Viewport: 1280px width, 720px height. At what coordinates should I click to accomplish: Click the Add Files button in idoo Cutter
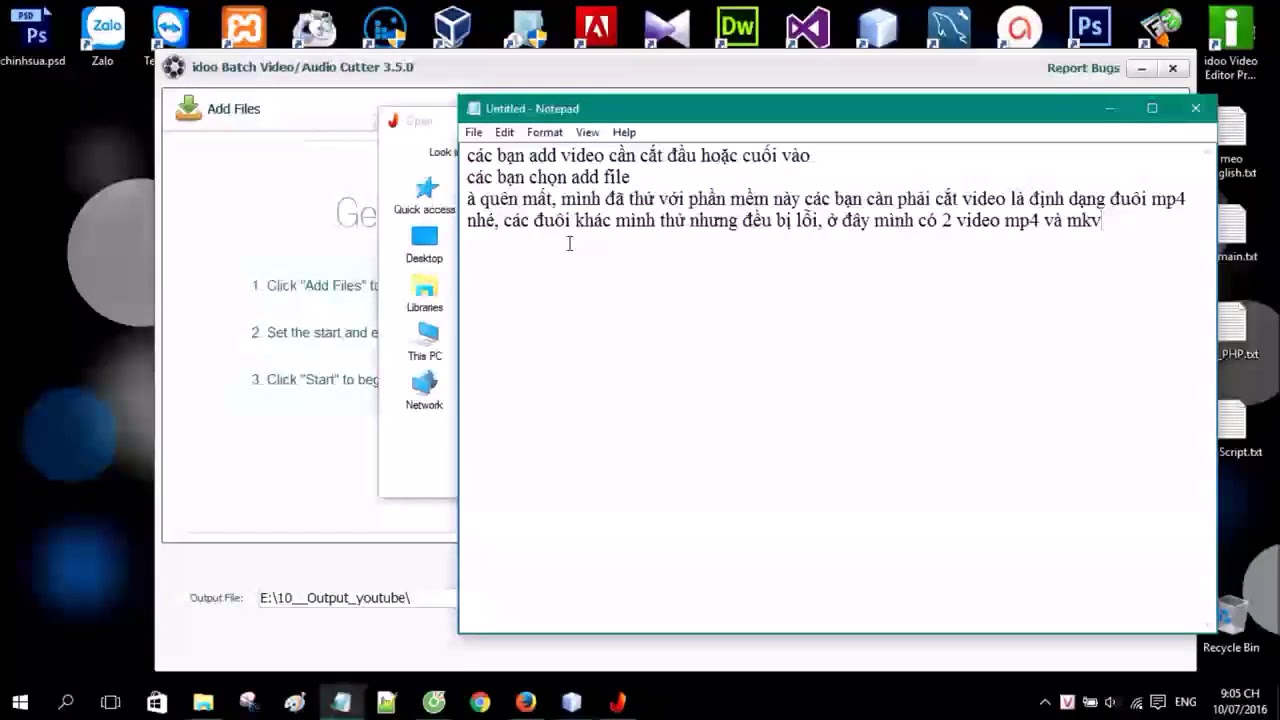pyautogui.click(x=218, y=109)
